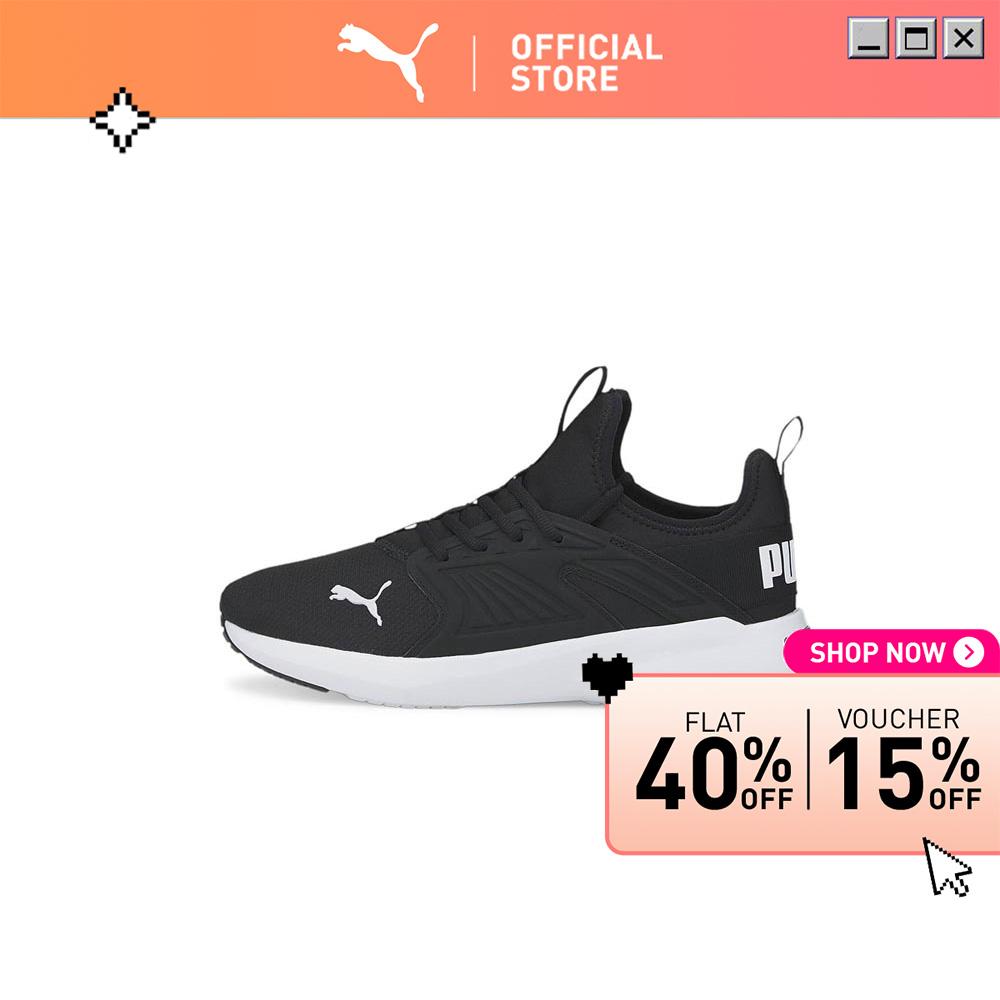Click the white Puma cat logo in header
This screenshot has width=1000, height=1000.
coord(387,61)
